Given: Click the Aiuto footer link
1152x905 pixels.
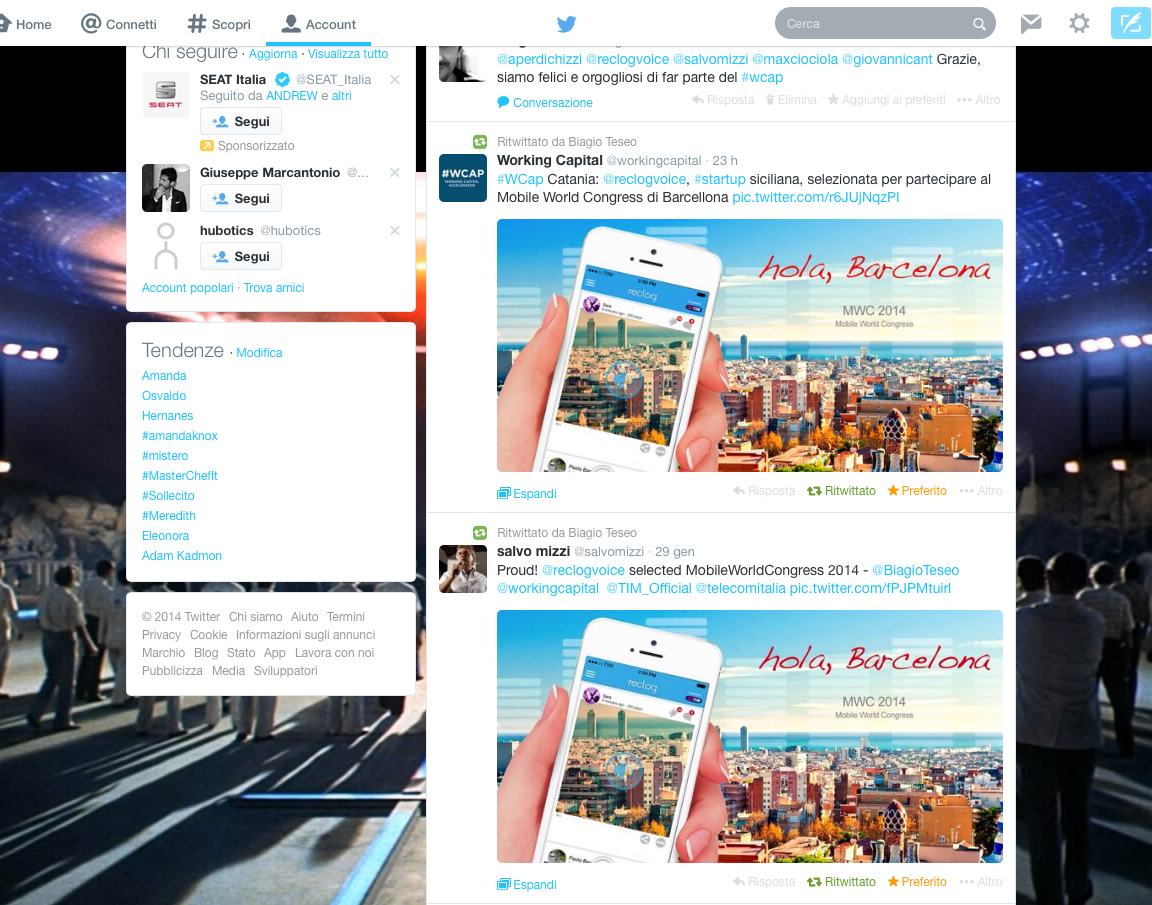Looking at the screenshot, I should pos(304,617).
